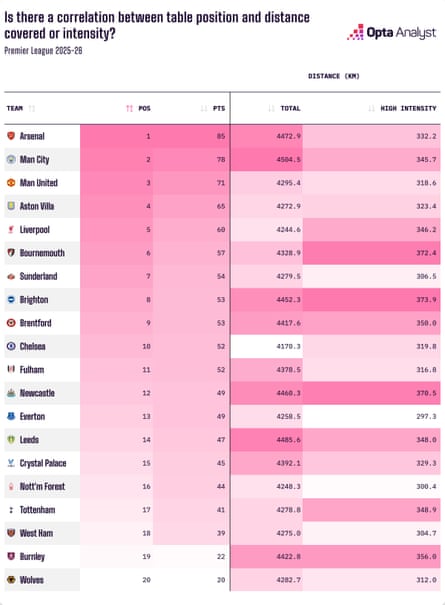Viewport: 445px width, 605px height.
Task: Click the Wolves crest icon
Action: click(11, 580)
